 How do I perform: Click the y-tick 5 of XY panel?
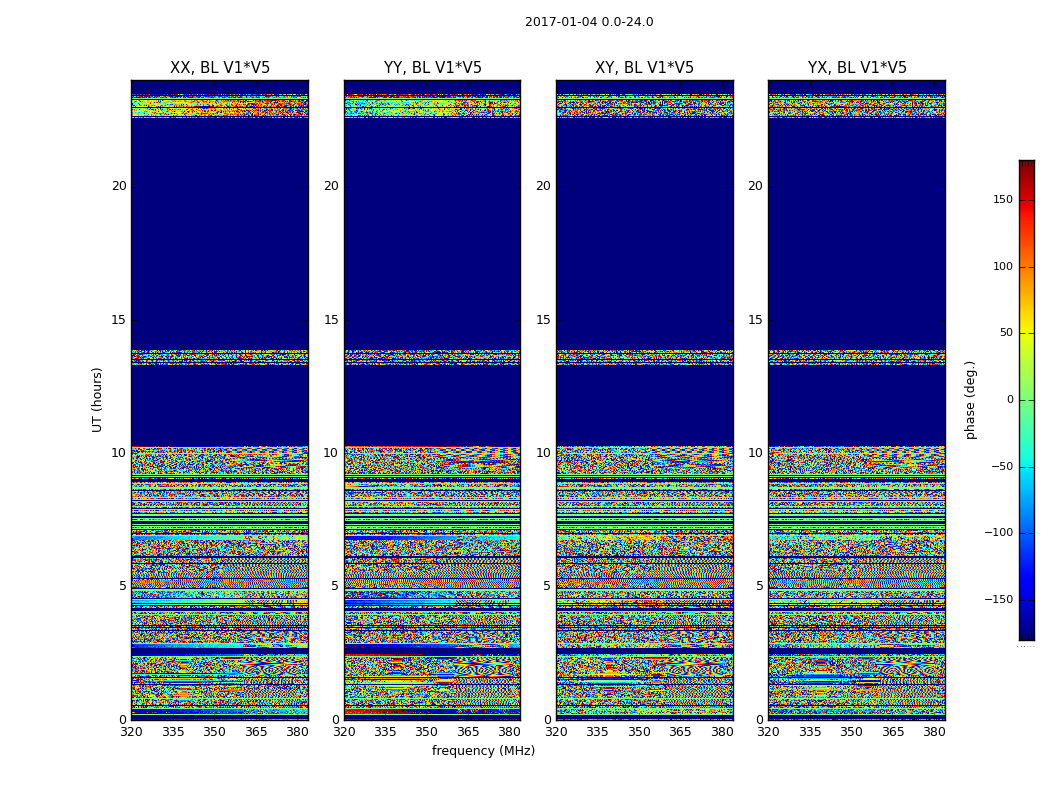click(x=547, y=586)
